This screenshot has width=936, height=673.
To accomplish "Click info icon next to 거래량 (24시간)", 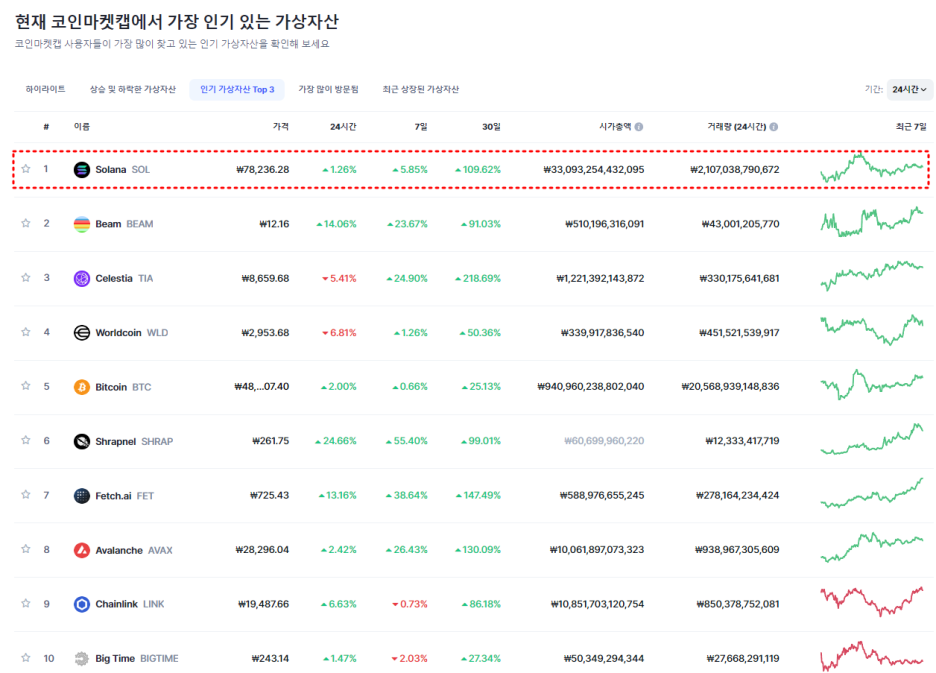I will [774, 127].
